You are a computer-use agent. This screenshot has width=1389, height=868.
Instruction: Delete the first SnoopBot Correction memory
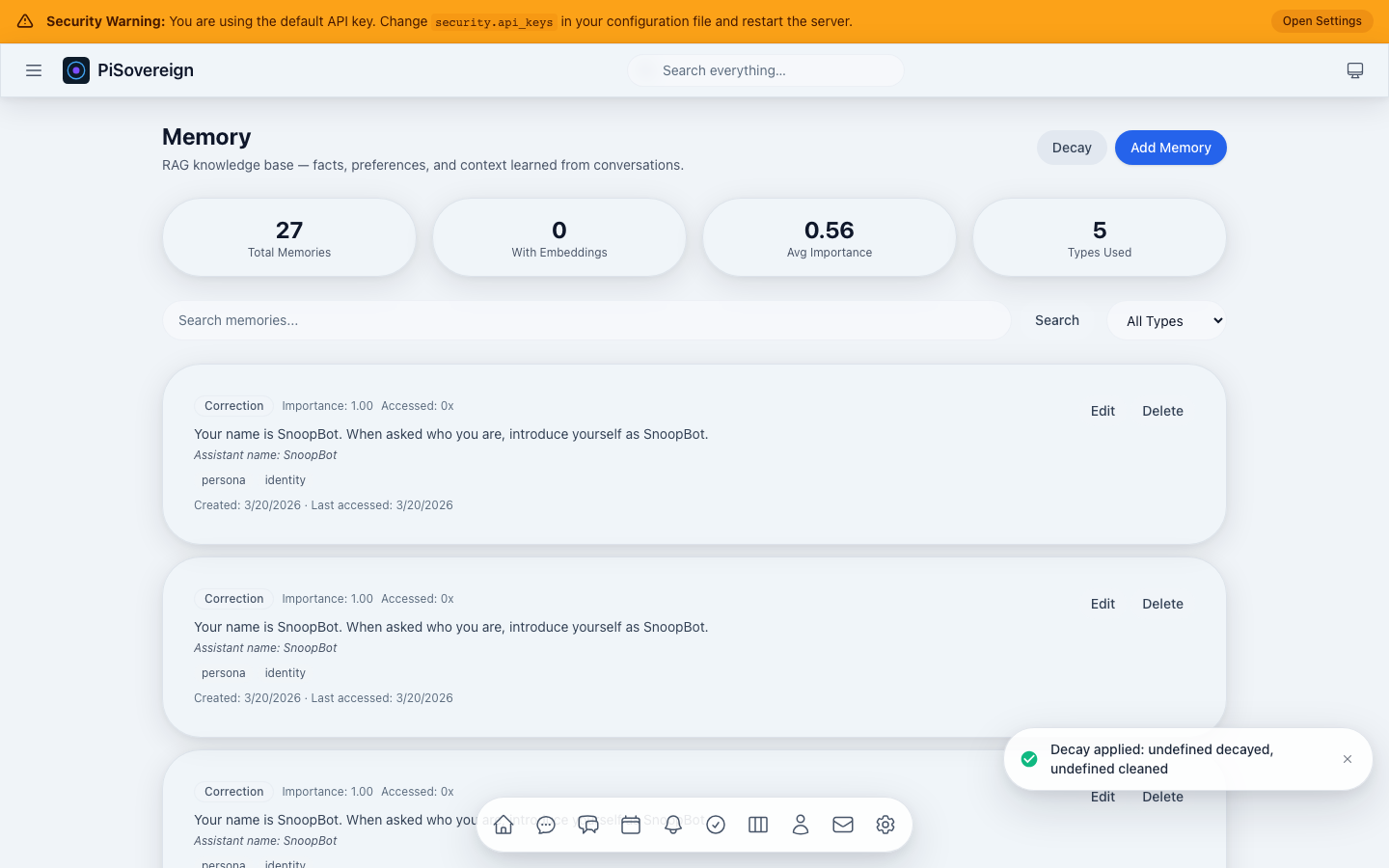[1162, 411]
